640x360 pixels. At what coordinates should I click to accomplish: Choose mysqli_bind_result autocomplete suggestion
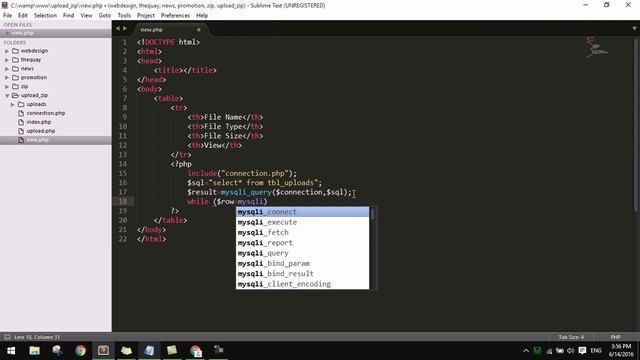tap(302, 273)
